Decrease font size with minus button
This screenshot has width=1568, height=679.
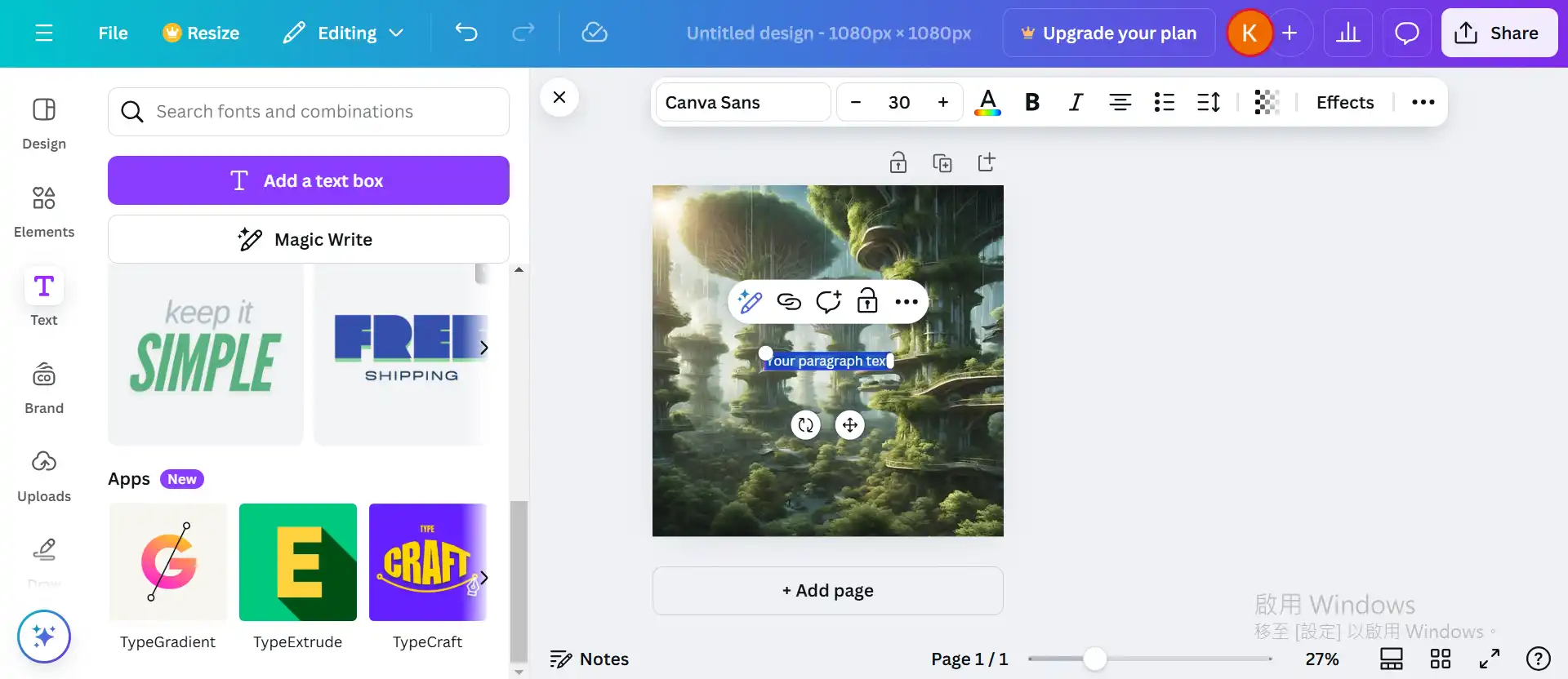[856, 102]
